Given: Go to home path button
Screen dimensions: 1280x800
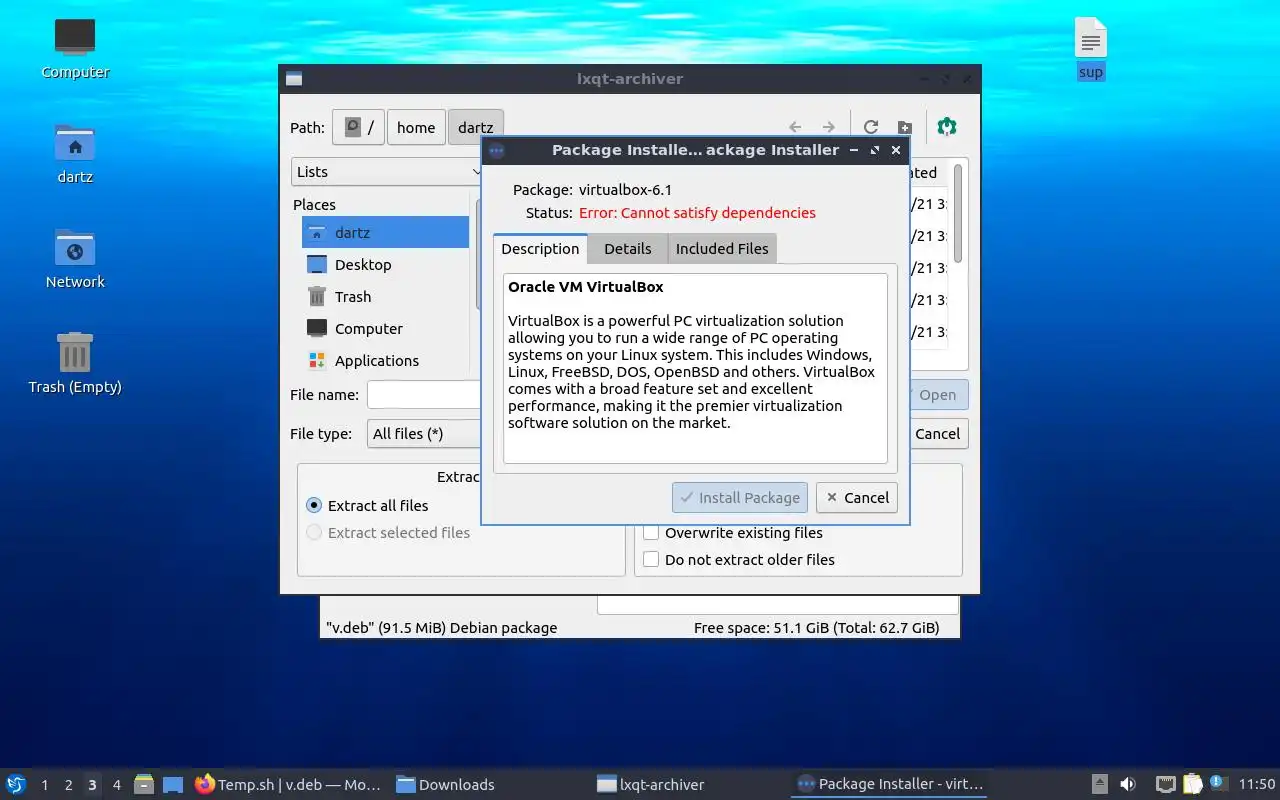Looking at the screenshot, I should point(416,127).
